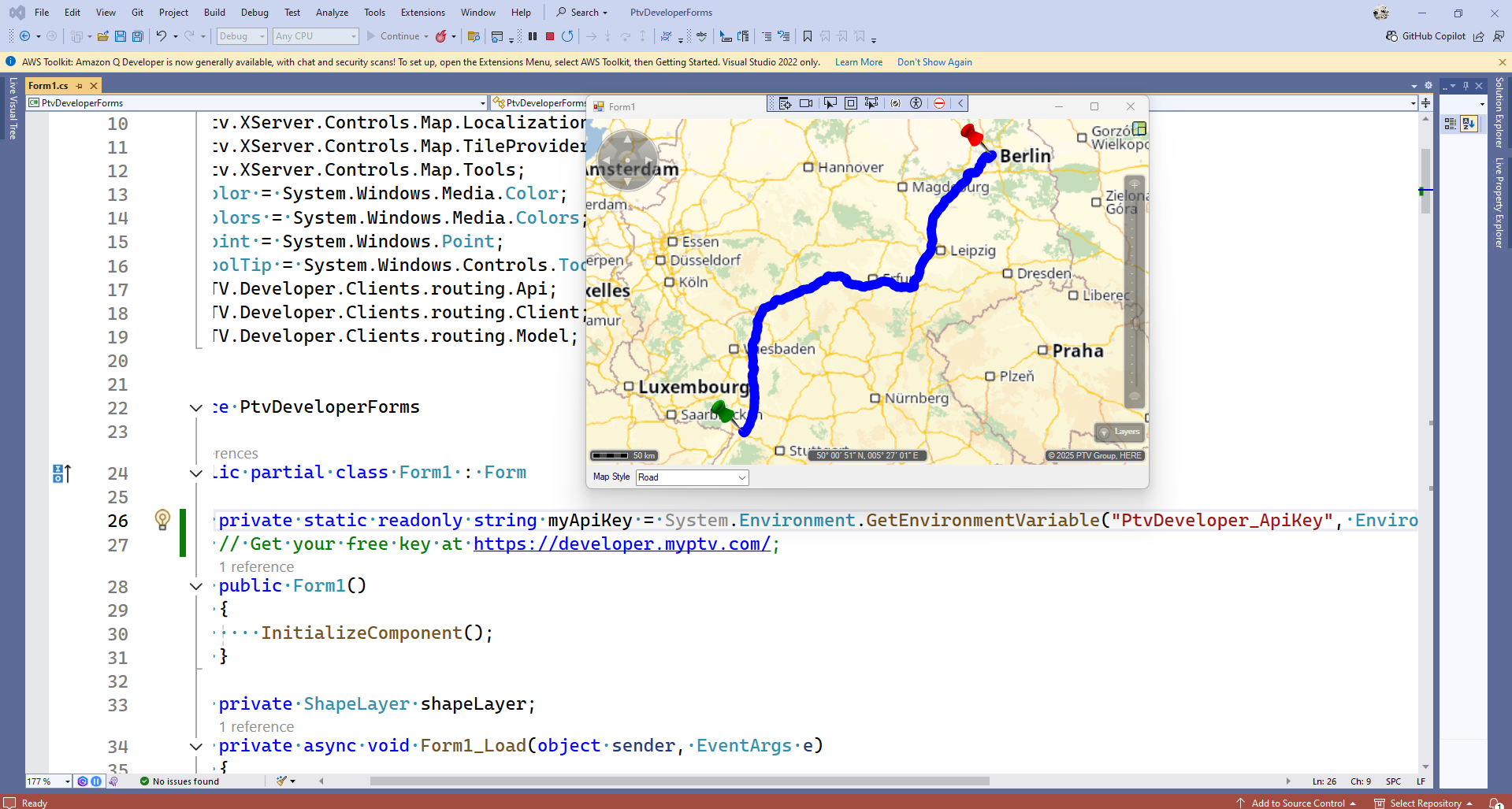
Task: Toggle the Select Element debug tool
Action: click(830, 103)
